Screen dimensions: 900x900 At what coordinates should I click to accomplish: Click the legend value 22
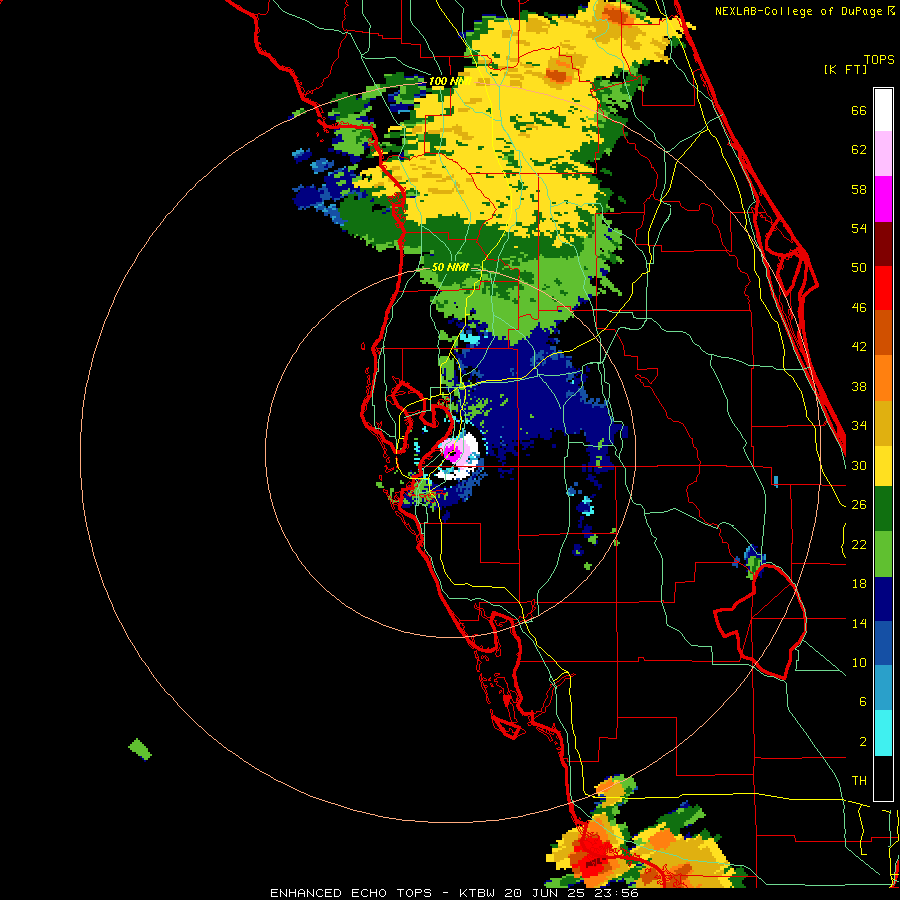coord(859,544)
